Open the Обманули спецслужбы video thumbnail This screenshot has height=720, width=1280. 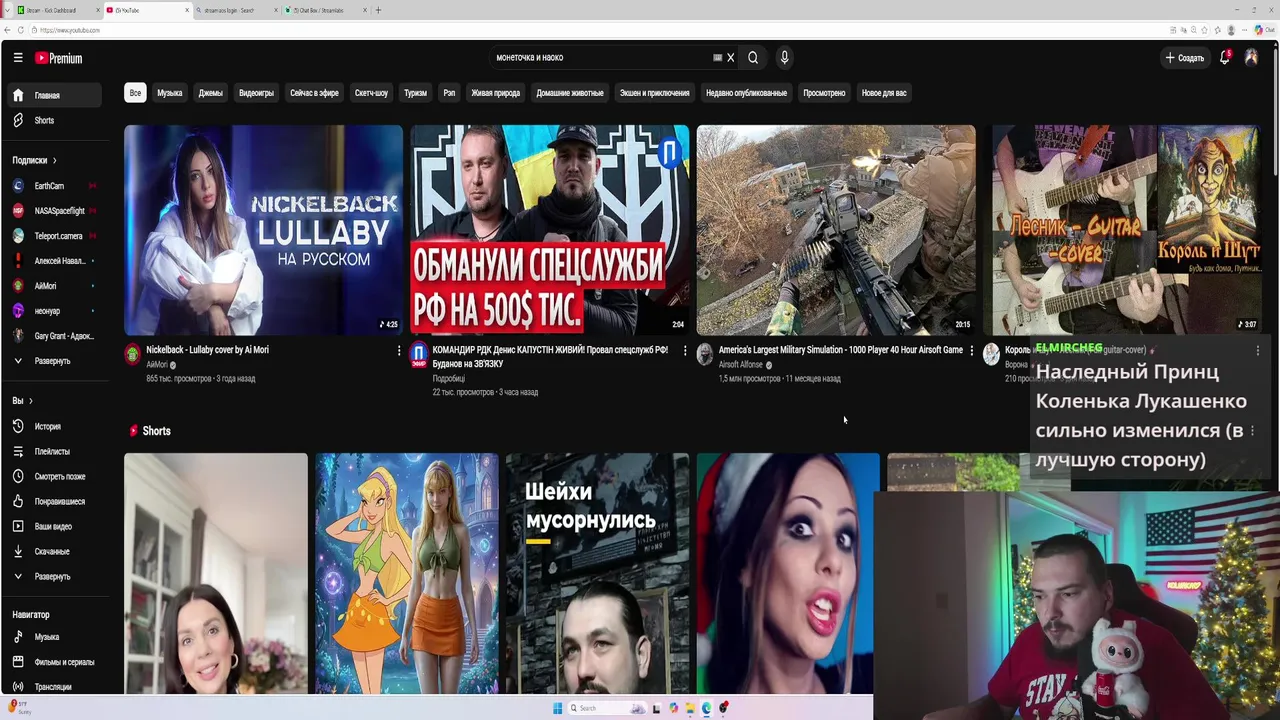(x=549, y=230)
